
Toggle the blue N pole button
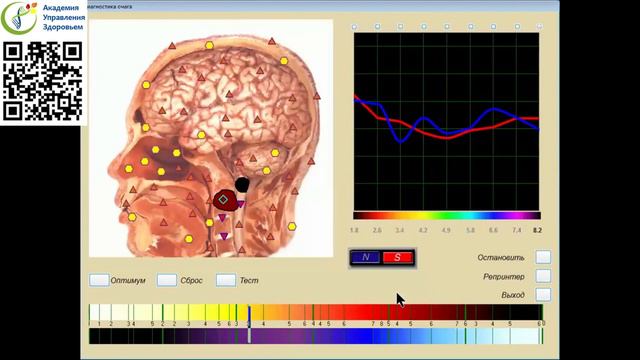[365, 257]
